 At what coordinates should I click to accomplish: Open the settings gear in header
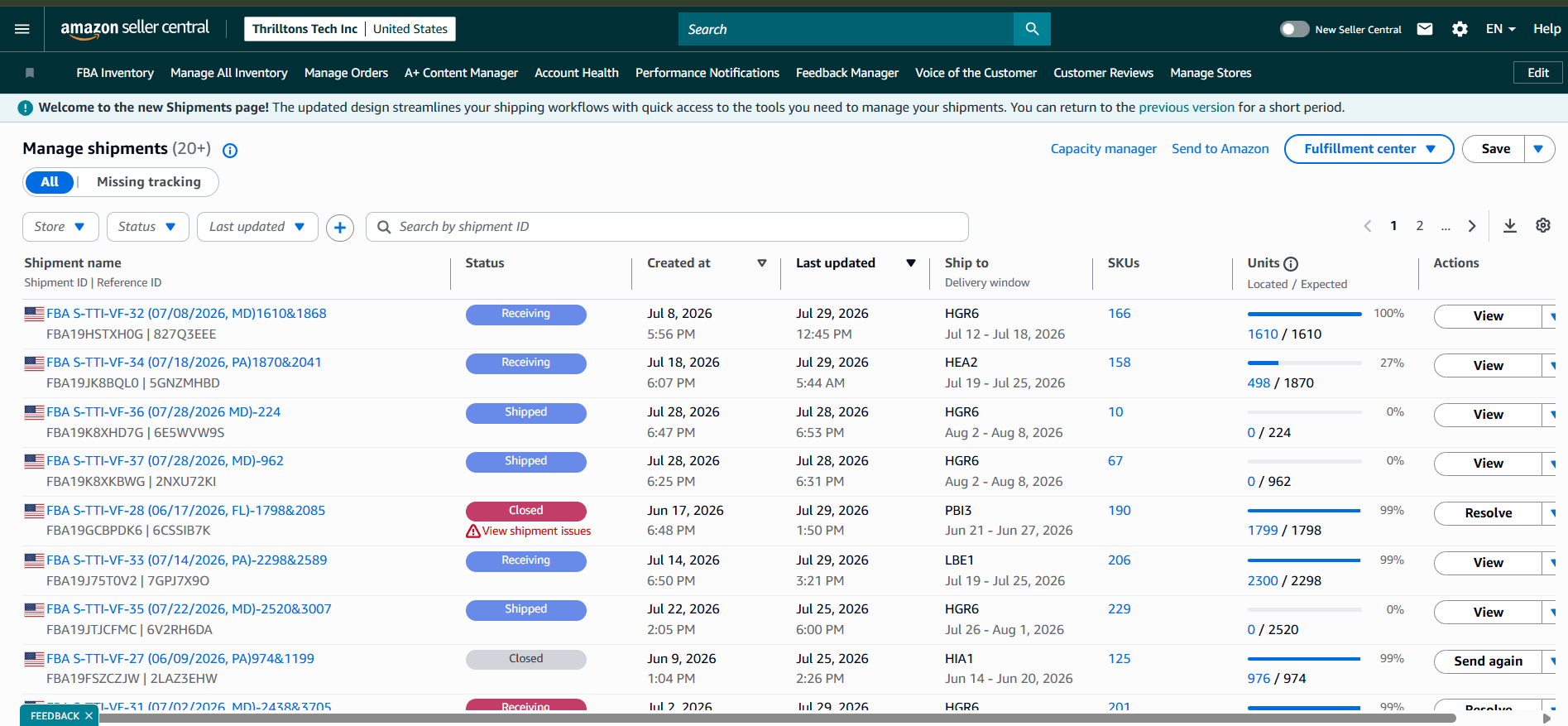point(1460,29)
